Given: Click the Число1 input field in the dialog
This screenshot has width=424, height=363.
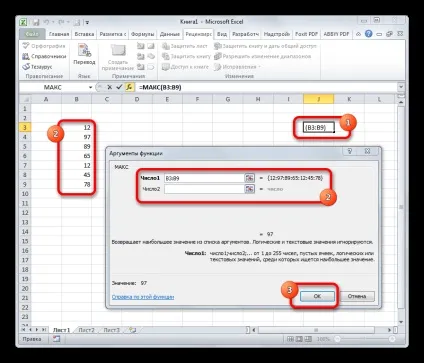Looking at the screenshot, I should pos(204,178).
